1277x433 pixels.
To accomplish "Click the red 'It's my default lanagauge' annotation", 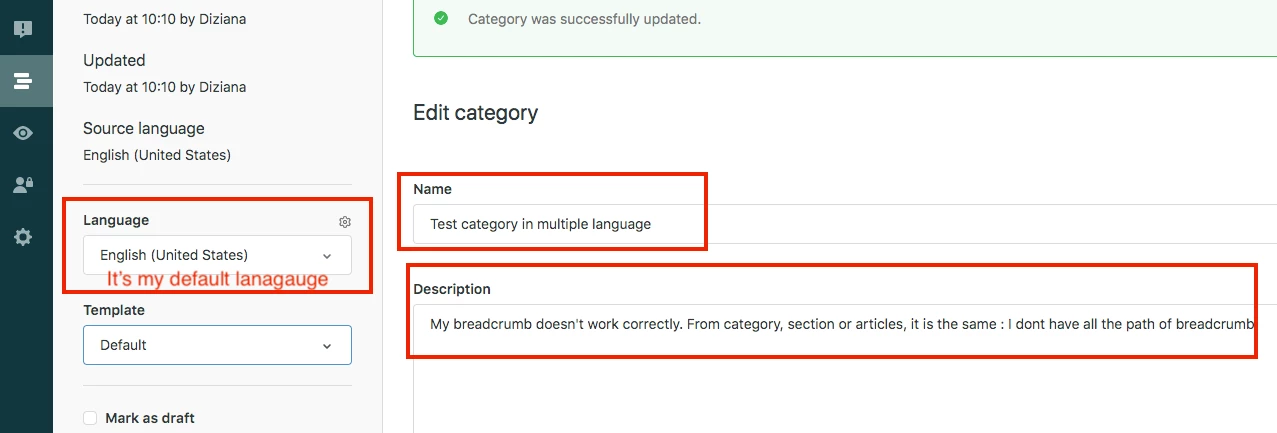I will (x=217, y=280).
